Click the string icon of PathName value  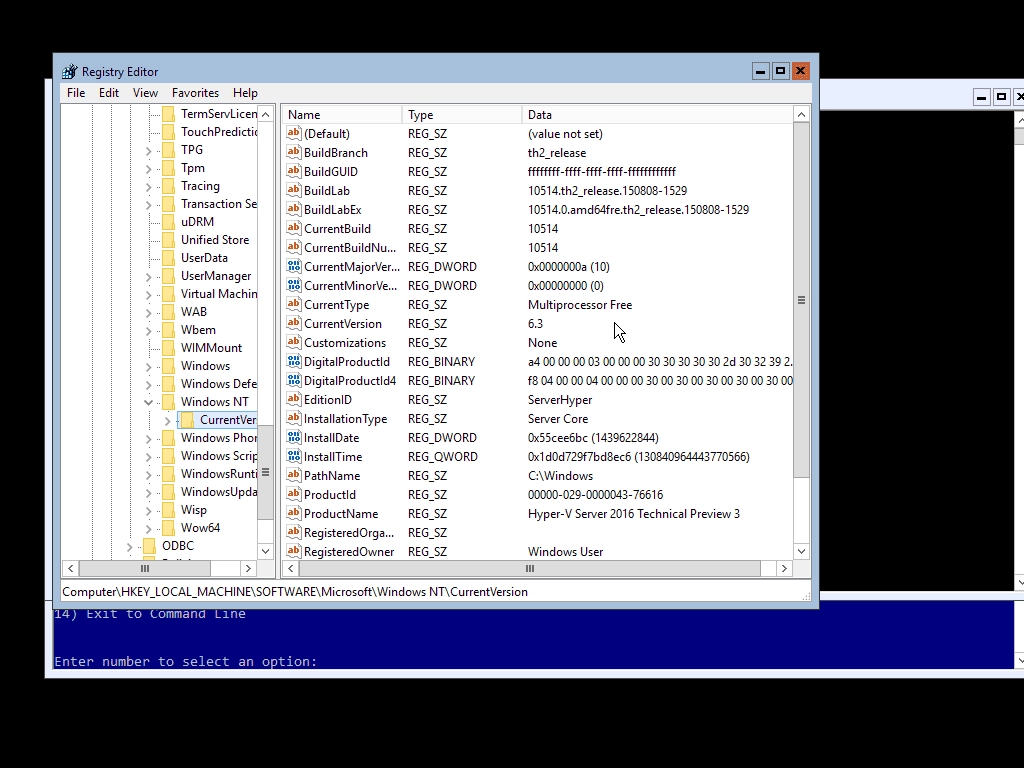[x=294, y=475]
